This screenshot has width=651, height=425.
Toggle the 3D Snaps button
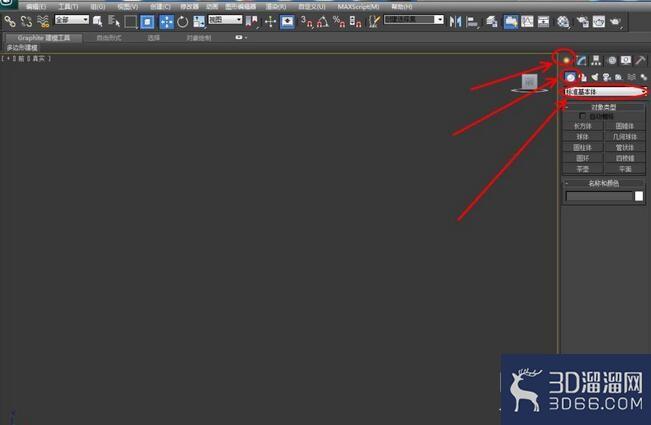pos(306,21)
